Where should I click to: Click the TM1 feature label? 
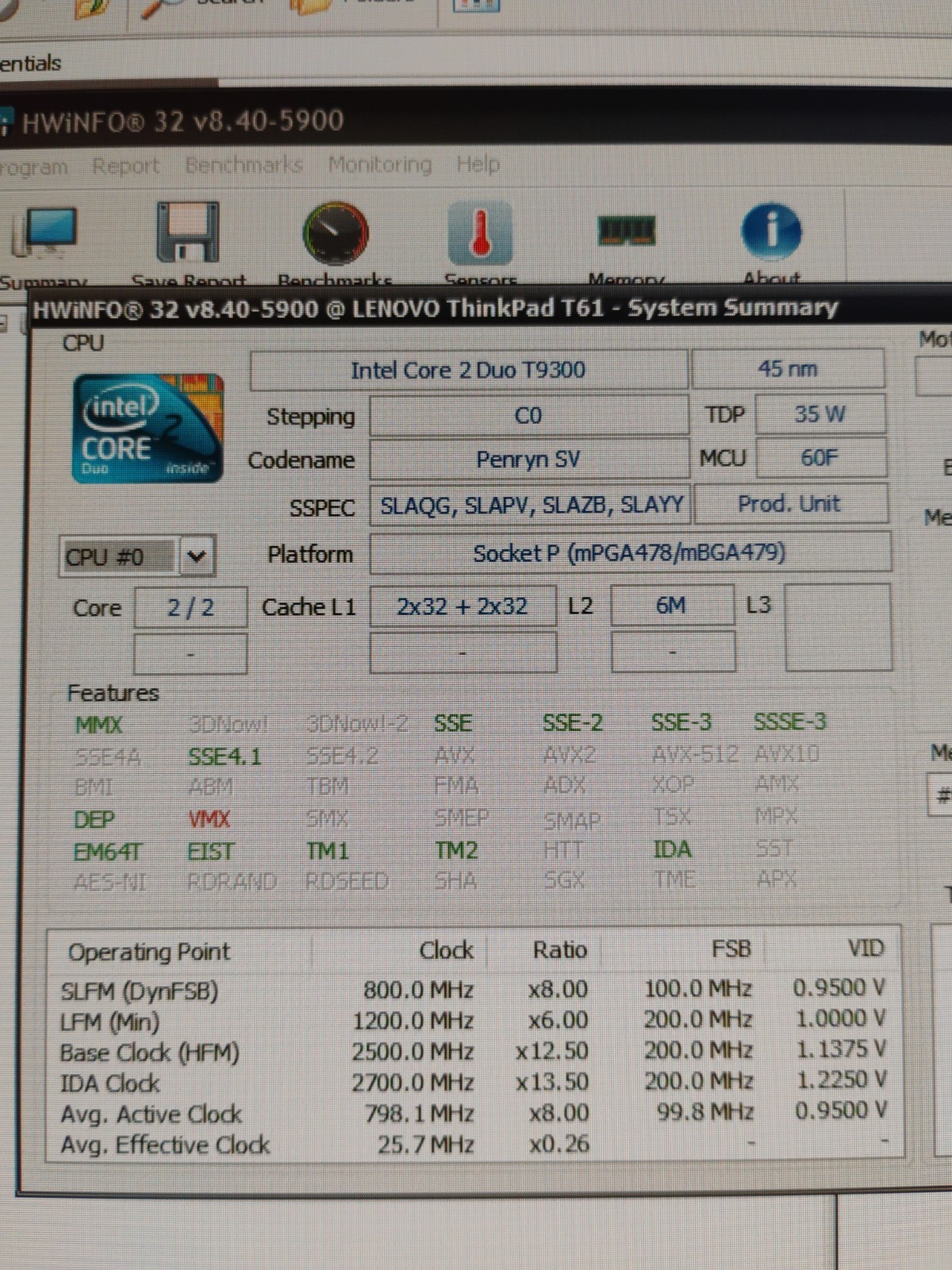(x=328, y=851)
